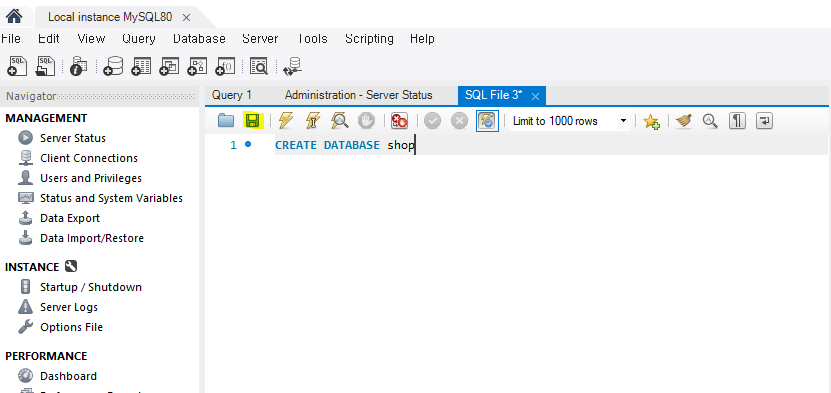Search table data icon
The height and width of the screenshot is (393, 831).
coord(259,66)
